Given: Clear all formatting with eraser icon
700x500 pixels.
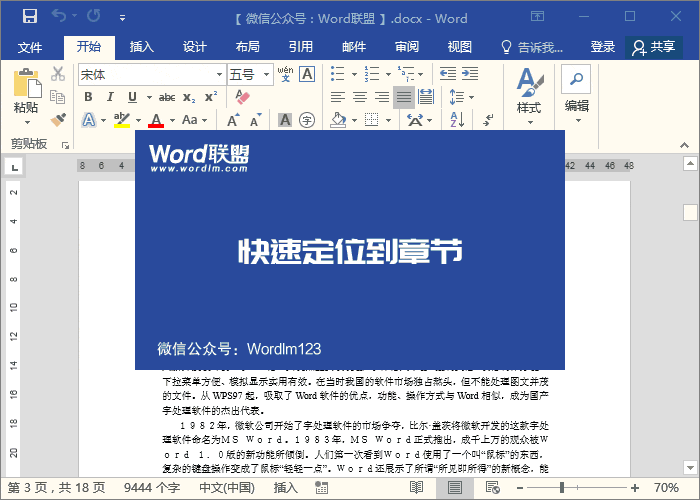Looking at the screenshot, I should tap(242, 97).
